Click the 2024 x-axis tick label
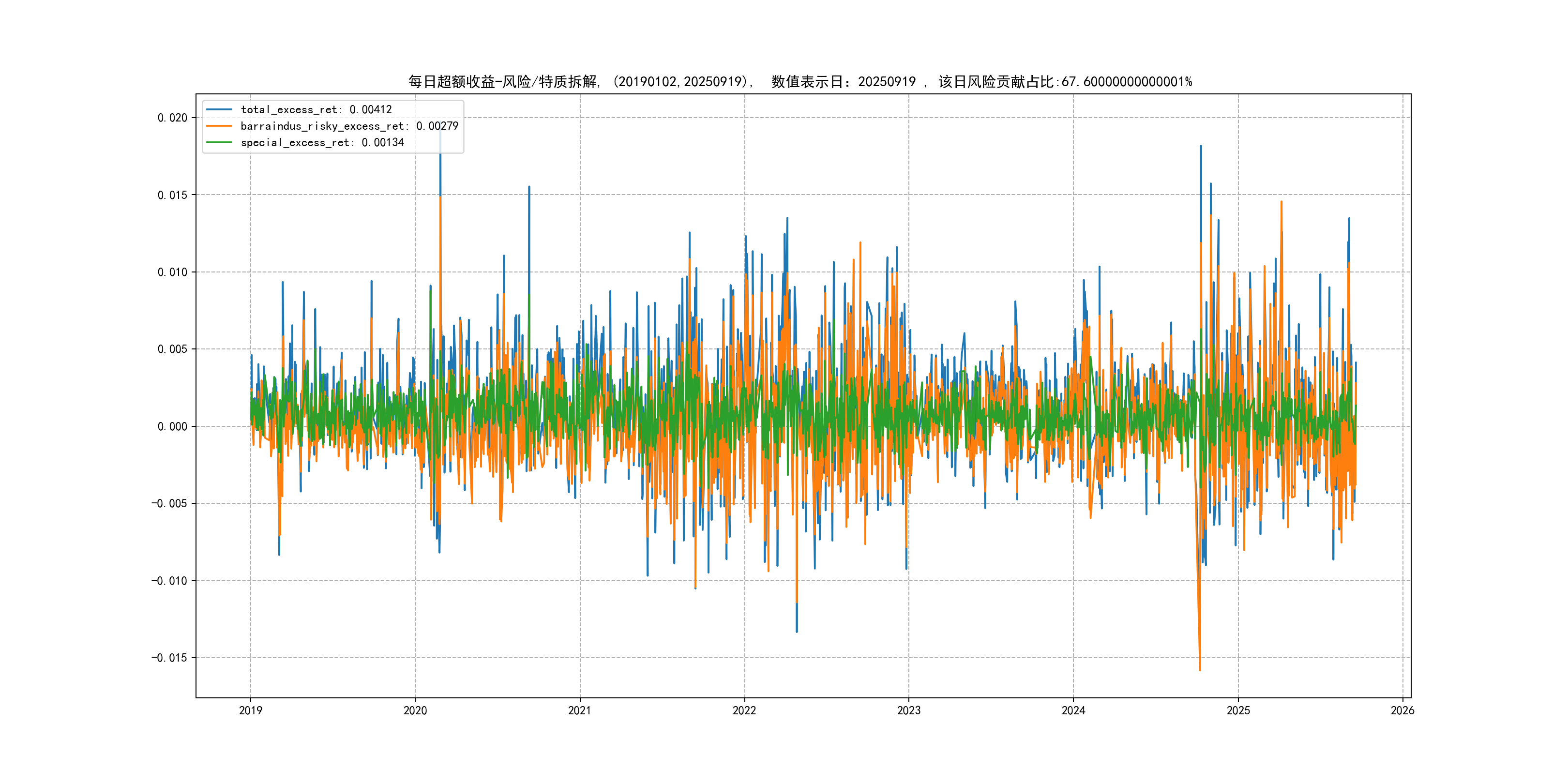 tap(1073, 710)
